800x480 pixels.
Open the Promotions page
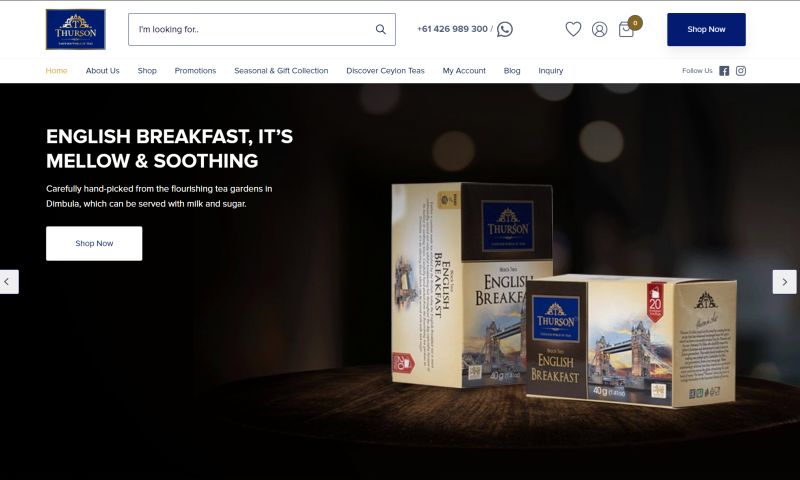click(195, 71)
